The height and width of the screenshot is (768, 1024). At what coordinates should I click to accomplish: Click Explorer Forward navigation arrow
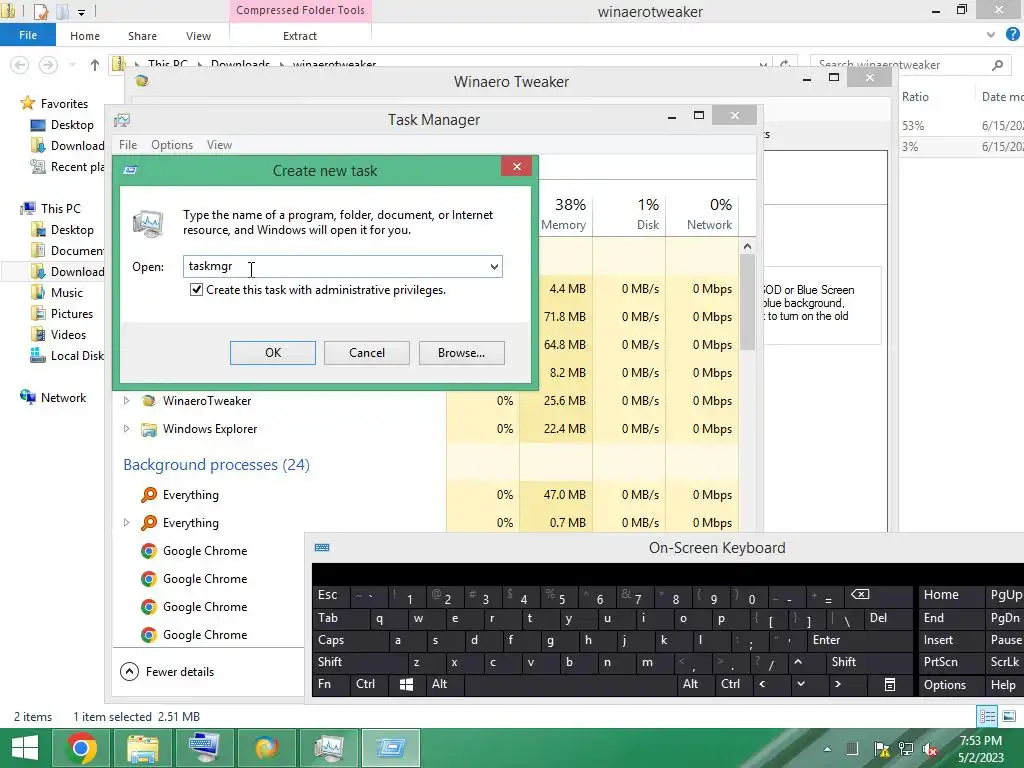(48, 65)
